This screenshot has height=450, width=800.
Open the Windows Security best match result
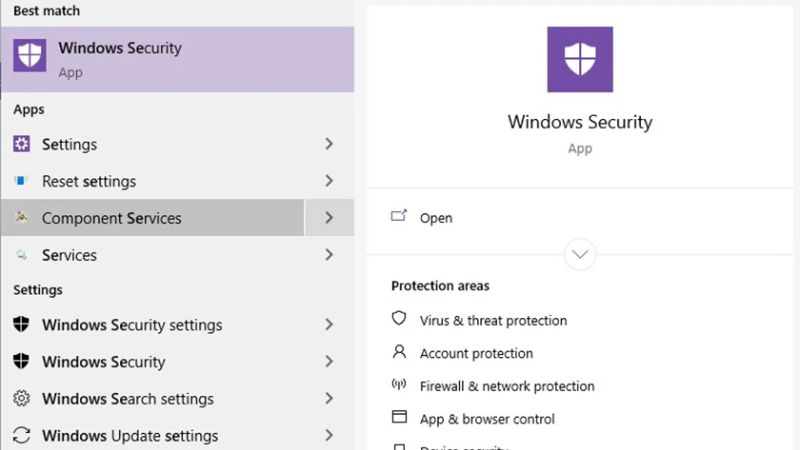178,59
